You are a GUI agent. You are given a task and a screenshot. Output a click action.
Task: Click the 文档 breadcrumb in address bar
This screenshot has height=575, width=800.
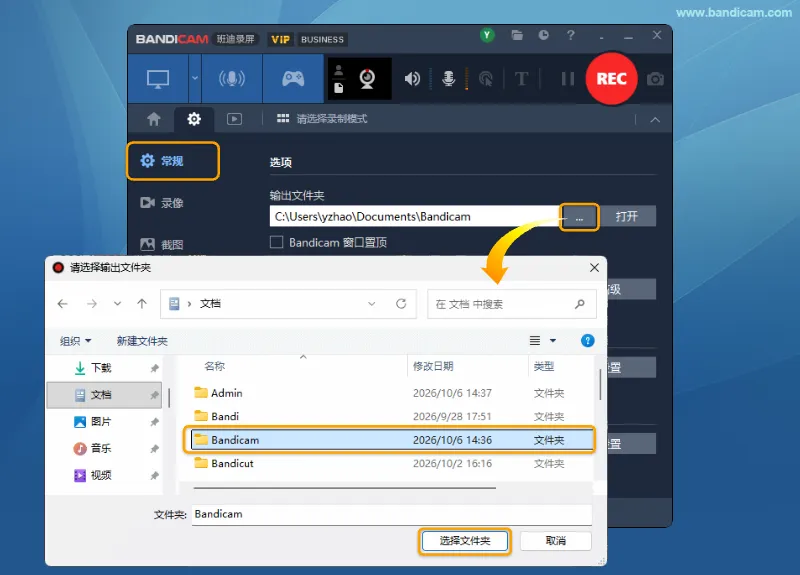tap(210, 304)
